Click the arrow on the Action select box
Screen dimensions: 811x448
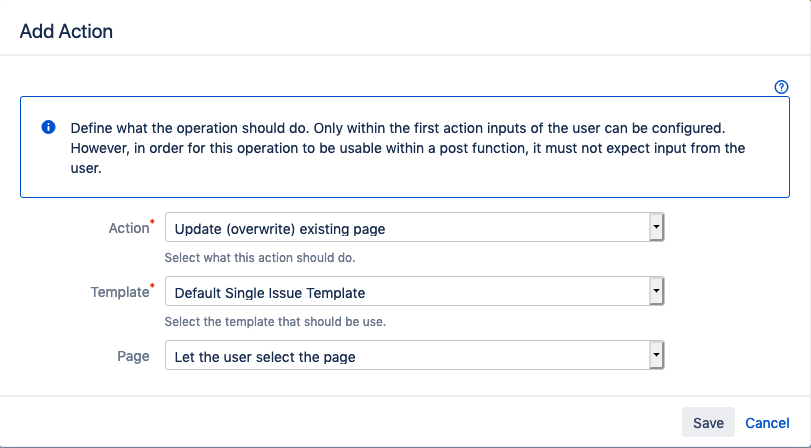tap(656, 228)
